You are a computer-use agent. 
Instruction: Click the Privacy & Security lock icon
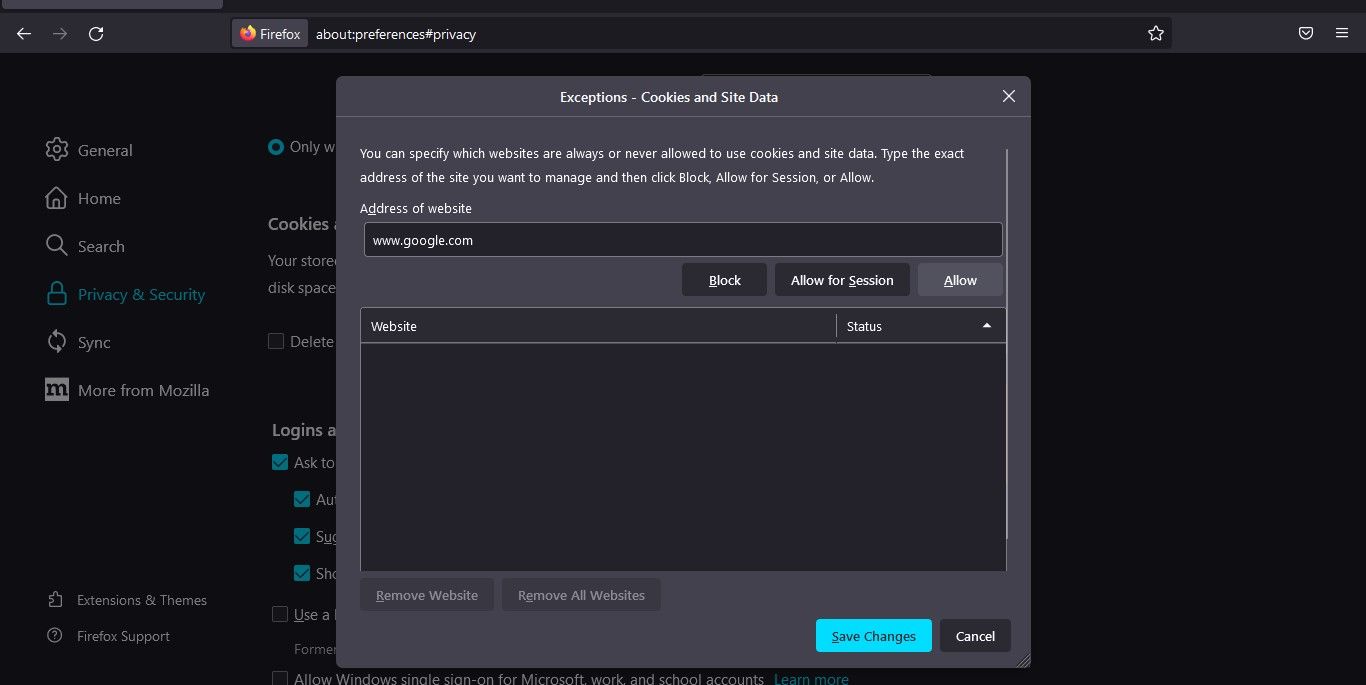coord(57,294)
